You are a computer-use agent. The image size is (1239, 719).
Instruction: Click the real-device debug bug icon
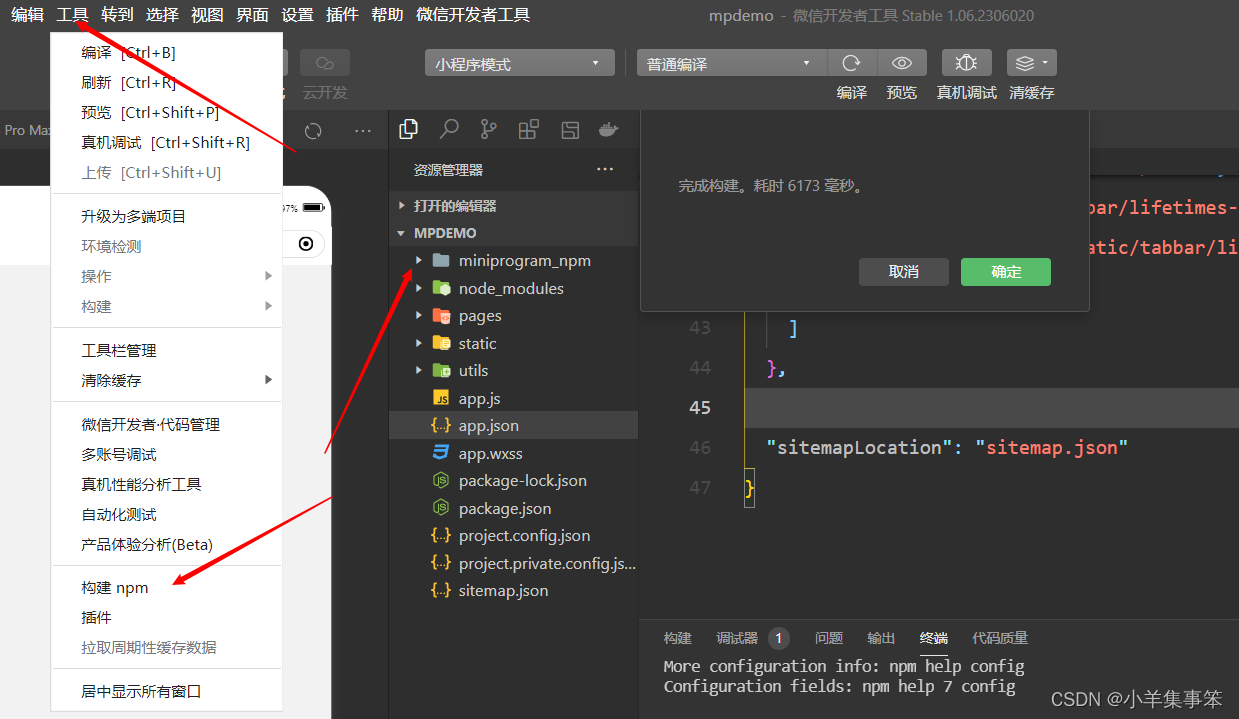click(966, 63)
